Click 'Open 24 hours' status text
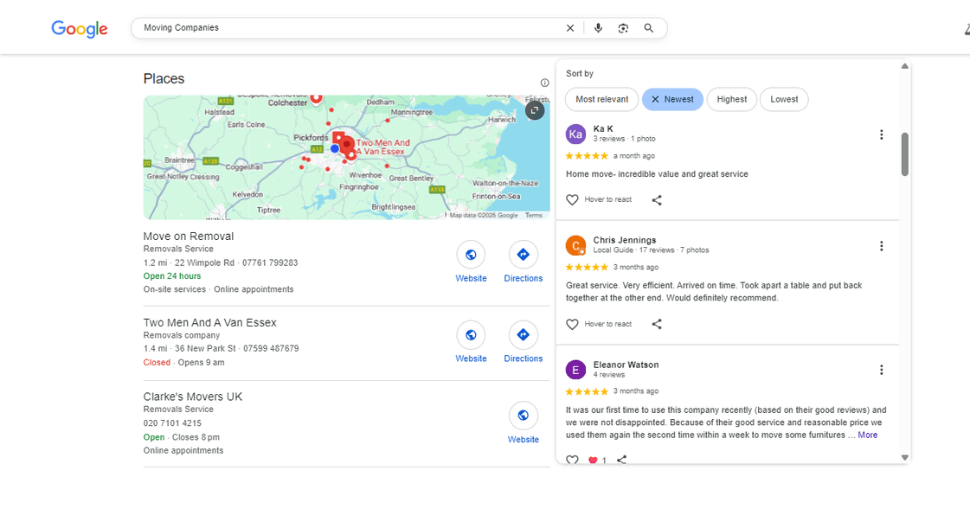Screen dimensions: 970x517 (x=172, y=276)
